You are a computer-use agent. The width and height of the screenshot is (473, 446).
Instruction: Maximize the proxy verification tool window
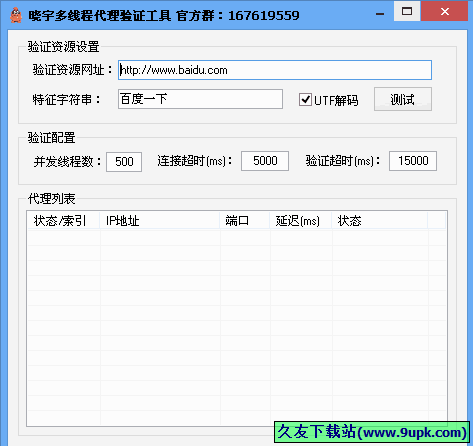(407, 12)
